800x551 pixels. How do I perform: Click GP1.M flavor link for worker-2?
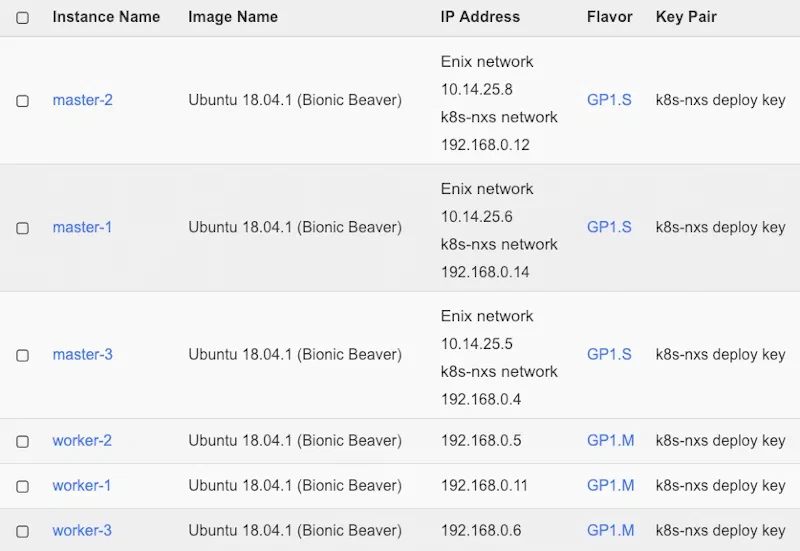pyautogui.click(x=610, y=440)
